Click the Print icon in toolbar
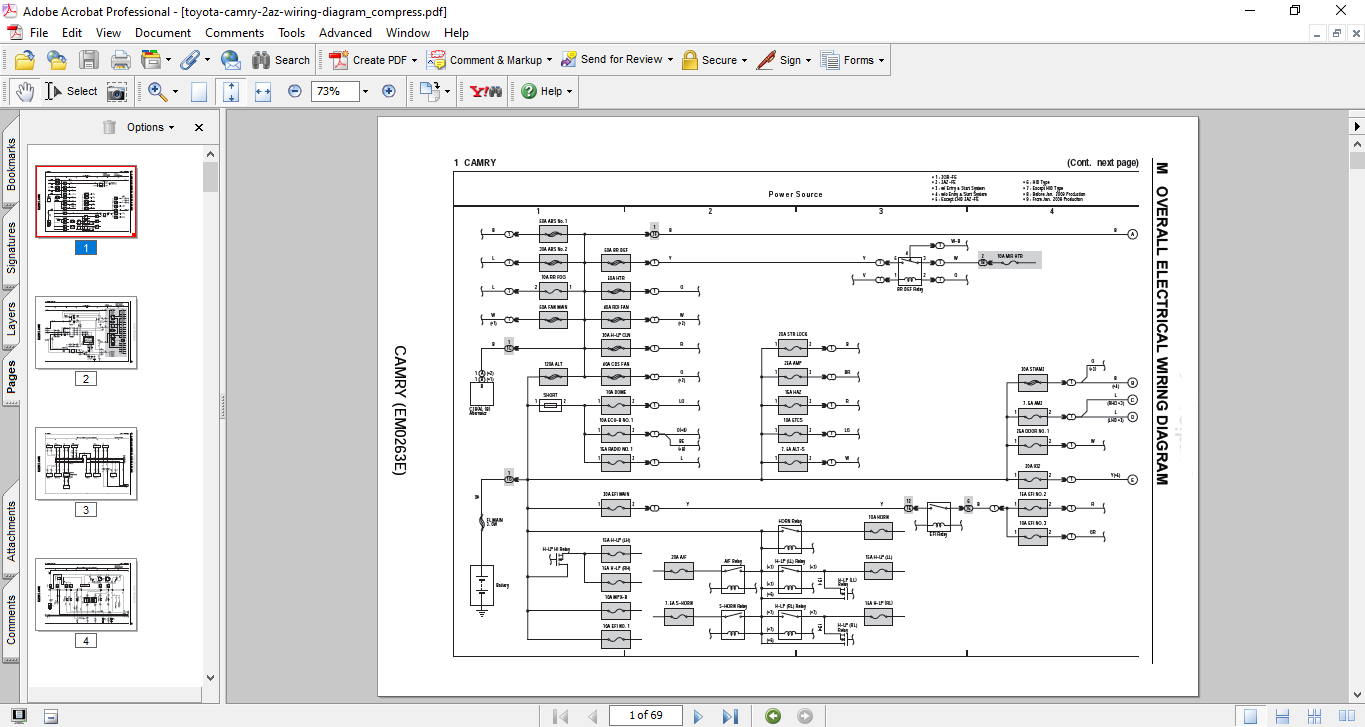This screenshot has height=727, width=1365. click(121, 60)
